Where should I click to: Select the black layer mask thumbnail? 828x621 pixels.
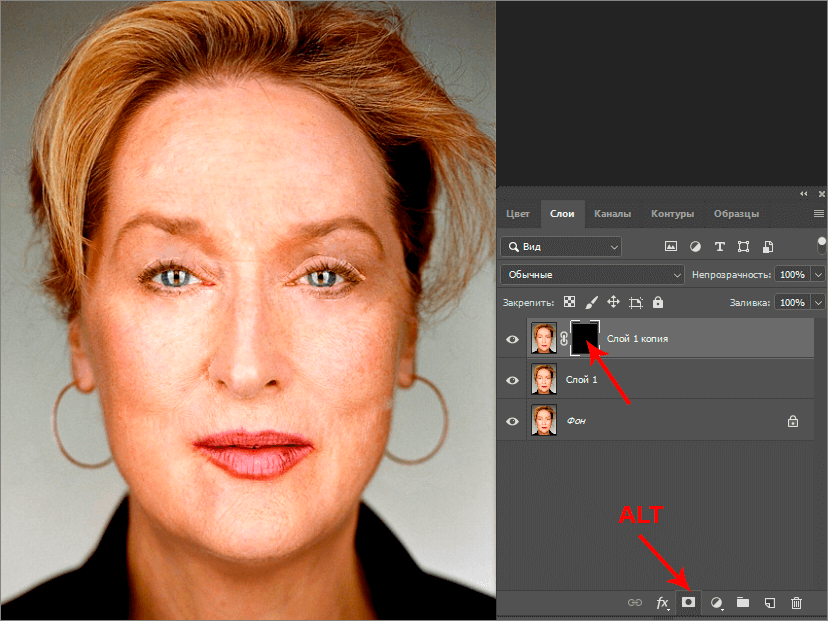(x=584, y=338)
